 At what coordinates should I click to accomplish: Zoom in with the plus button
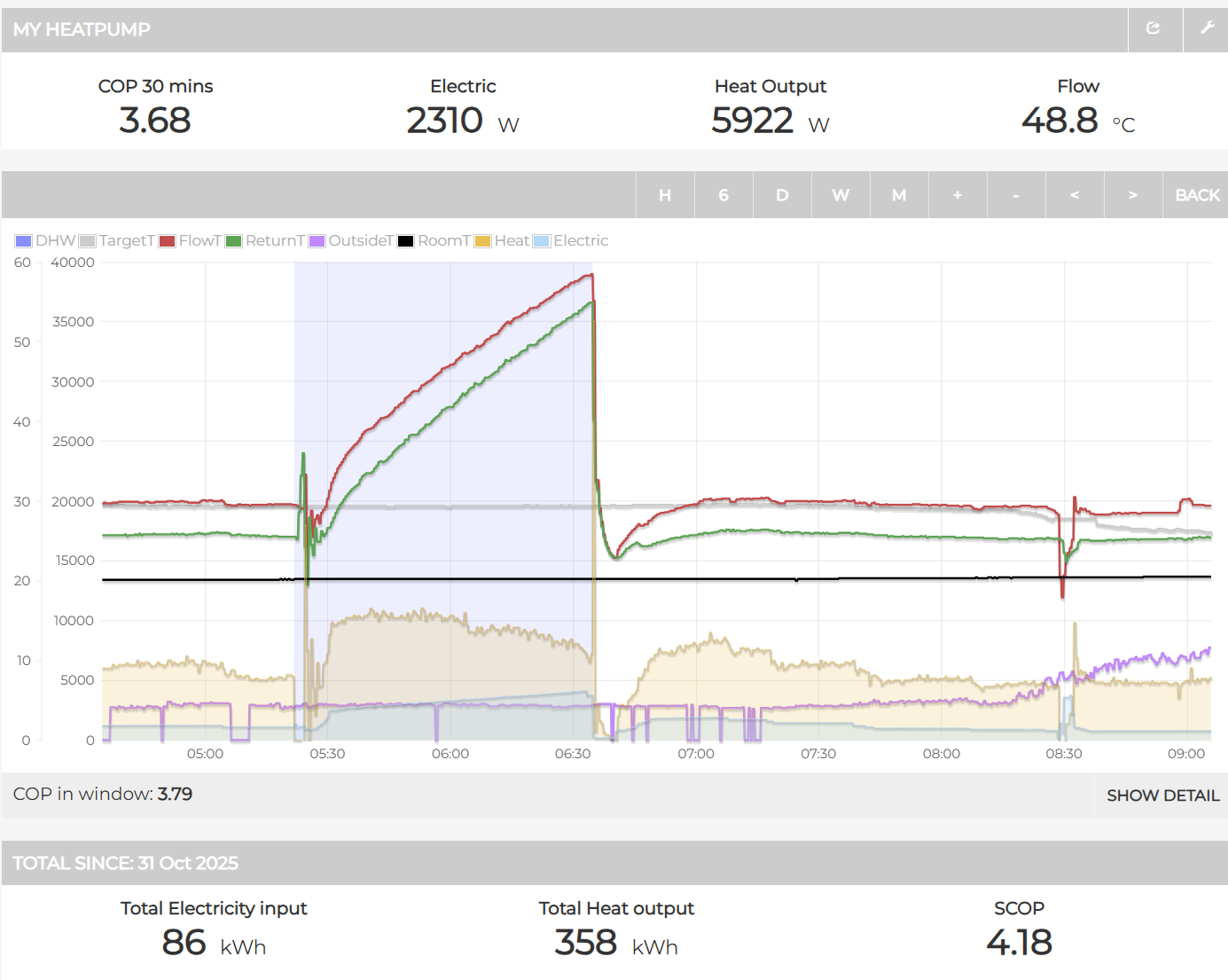click(x=958, y=195)
